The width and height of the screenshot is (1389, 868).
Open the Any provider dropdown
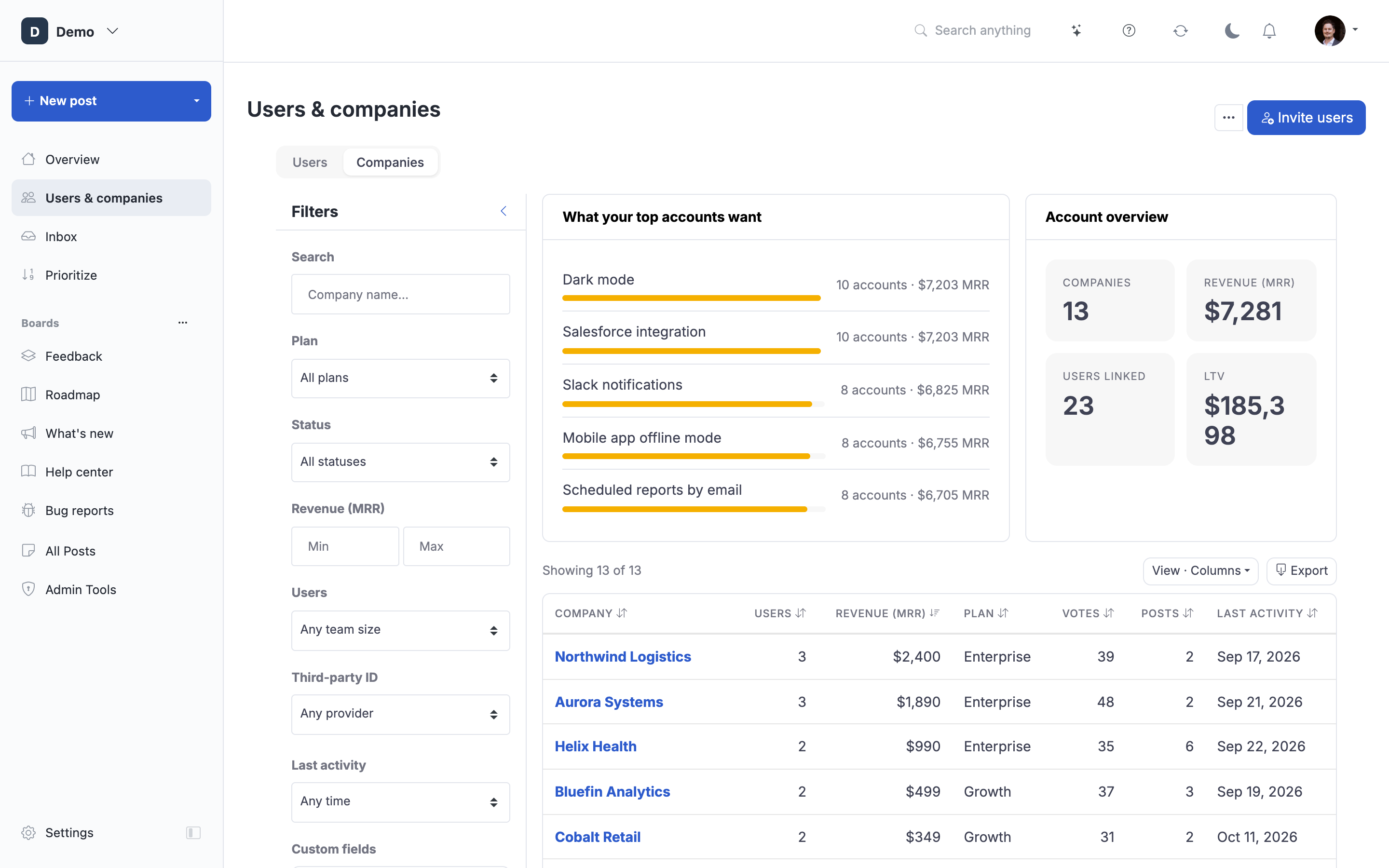tap(400, 714)
